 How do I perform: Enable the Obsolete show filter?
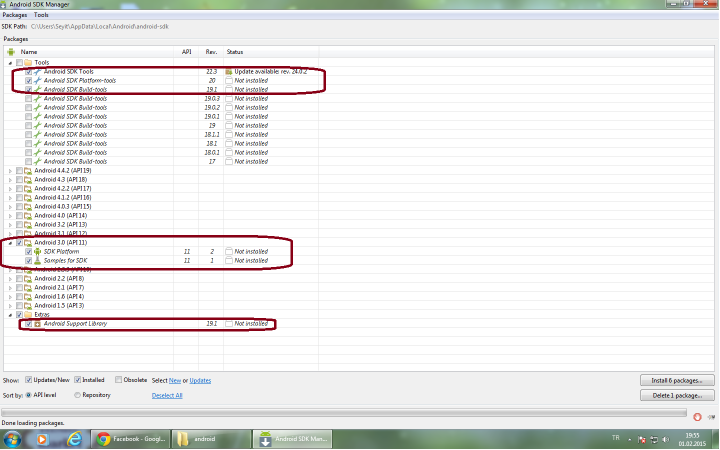click(118, 380)
